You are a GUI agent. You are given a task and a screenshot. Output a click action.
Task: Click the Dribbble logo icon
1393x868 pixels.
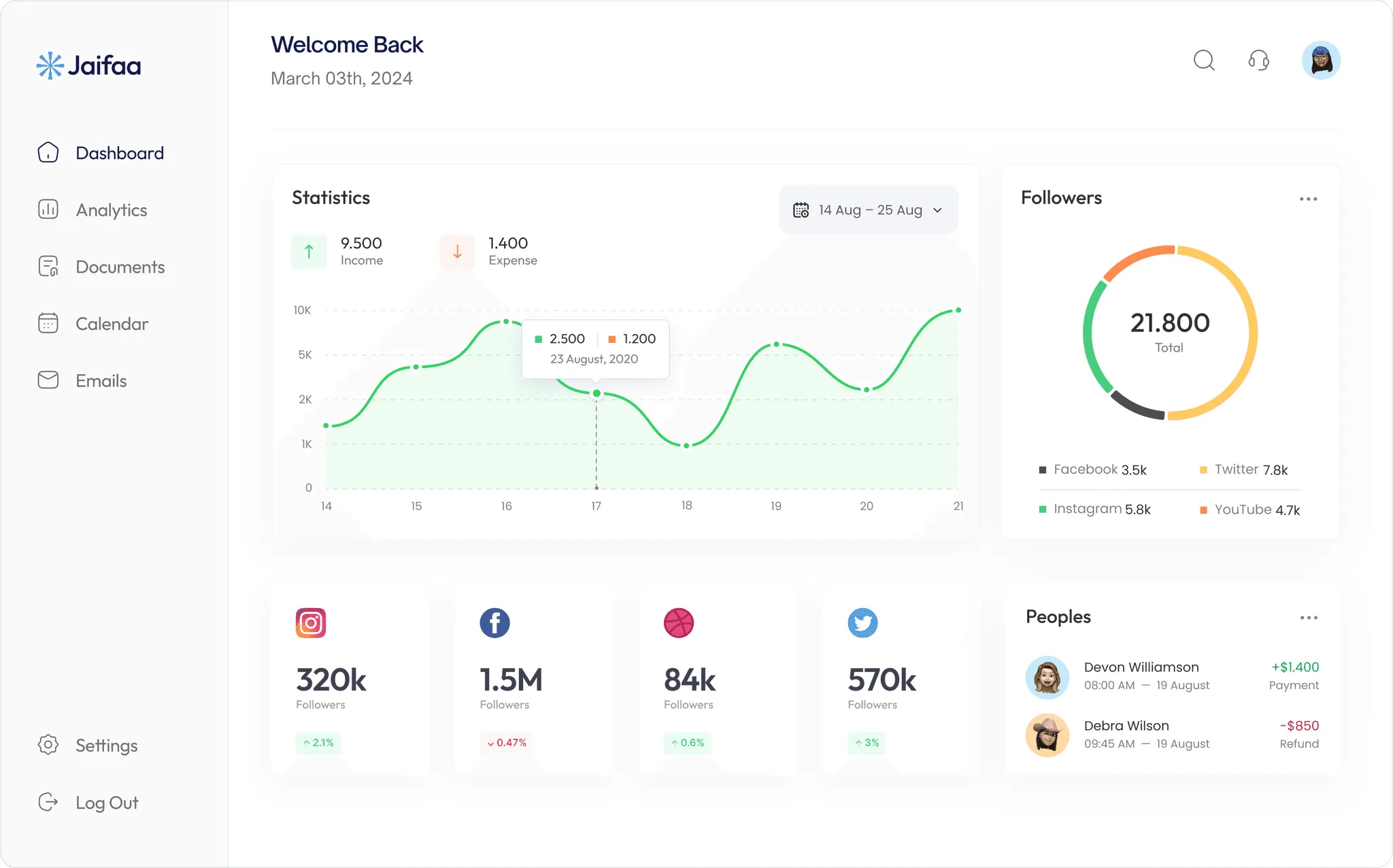(678, 622)
